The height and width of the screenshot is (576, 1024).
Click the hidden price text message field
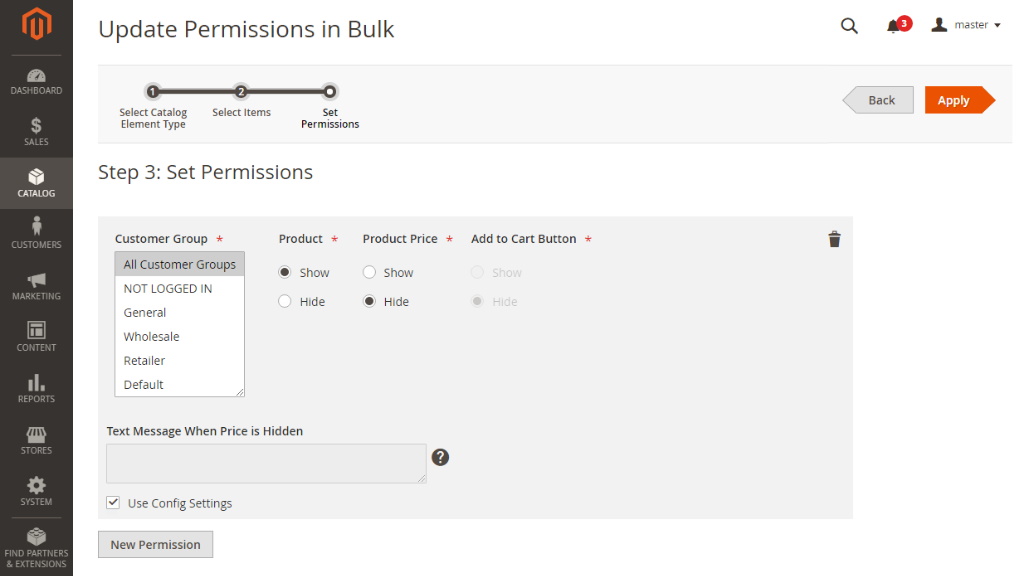click(266, 464)
